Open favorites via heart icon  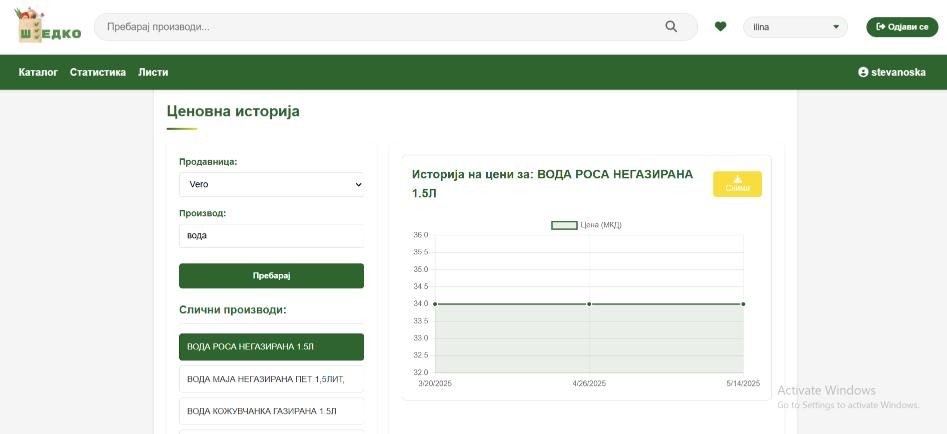pyautogui.click(x=720, y=27)
